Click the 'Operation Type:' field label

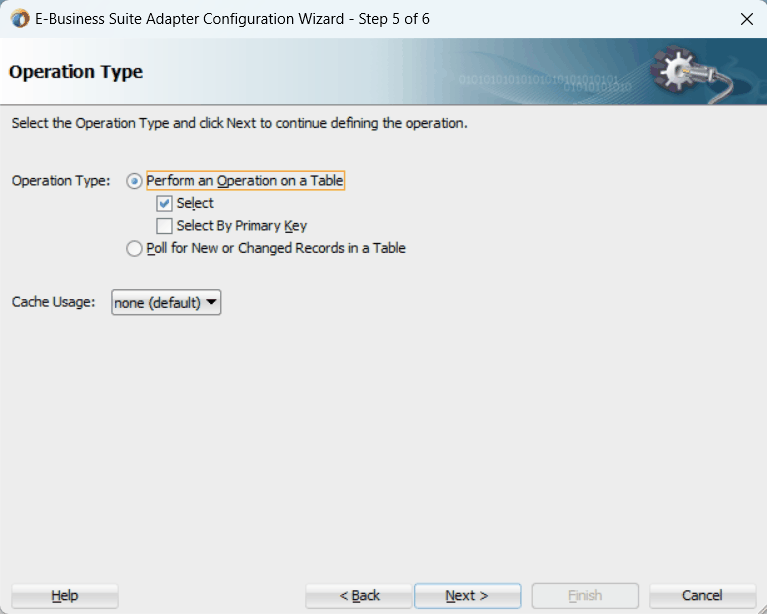(61, 181)
